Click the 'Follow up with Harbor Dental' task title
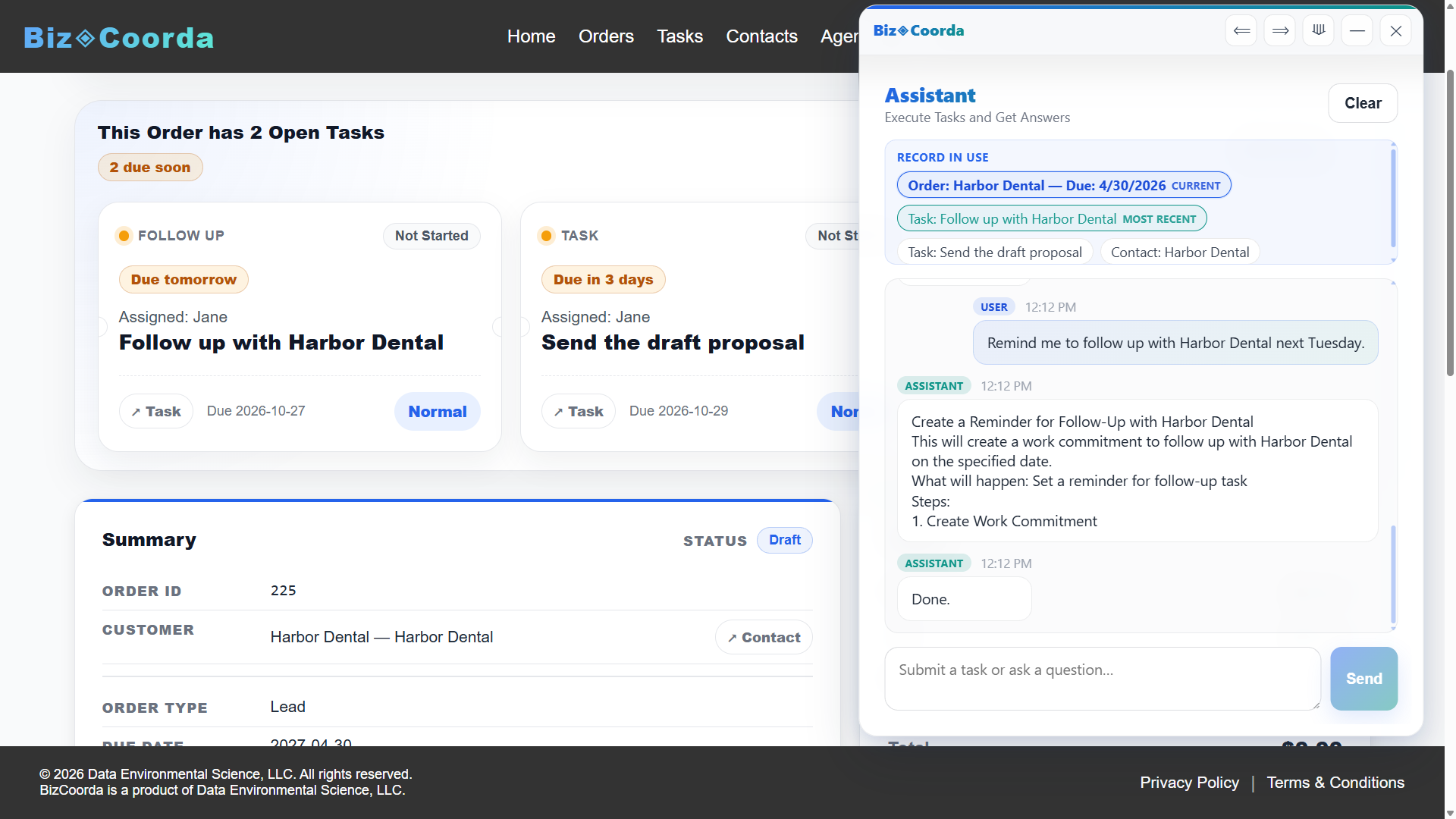The image size is (1456, 819). click(281, 343)
